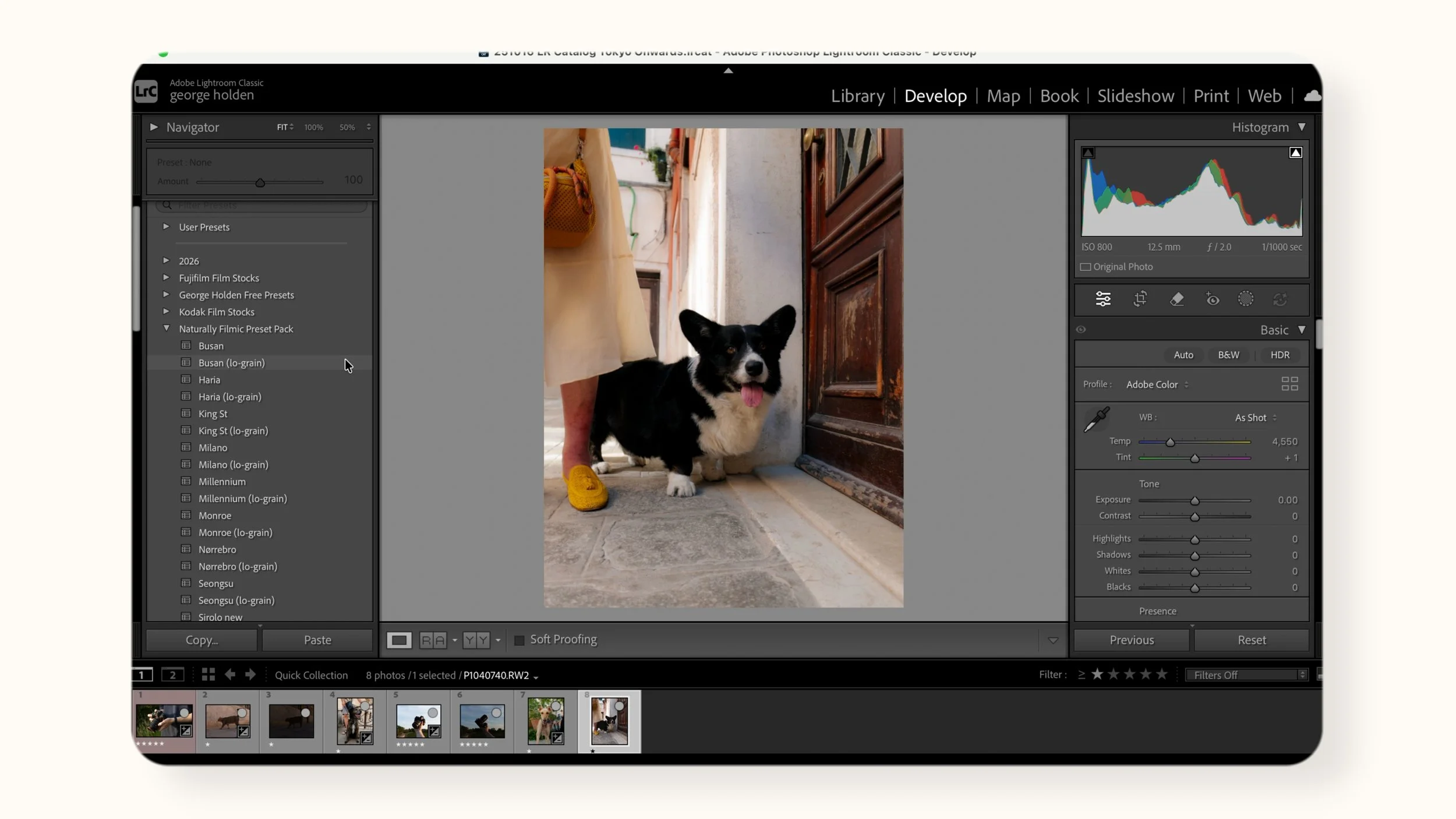The width and height of the screenshot is (1456, 819).
Task: Collapse the Histogram panel
Action: click(x=1302, y=127)
